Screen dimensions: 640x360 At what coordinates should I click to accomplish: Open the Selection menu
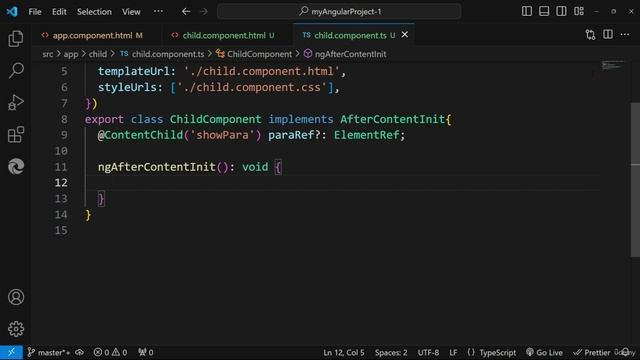[94, 11]
